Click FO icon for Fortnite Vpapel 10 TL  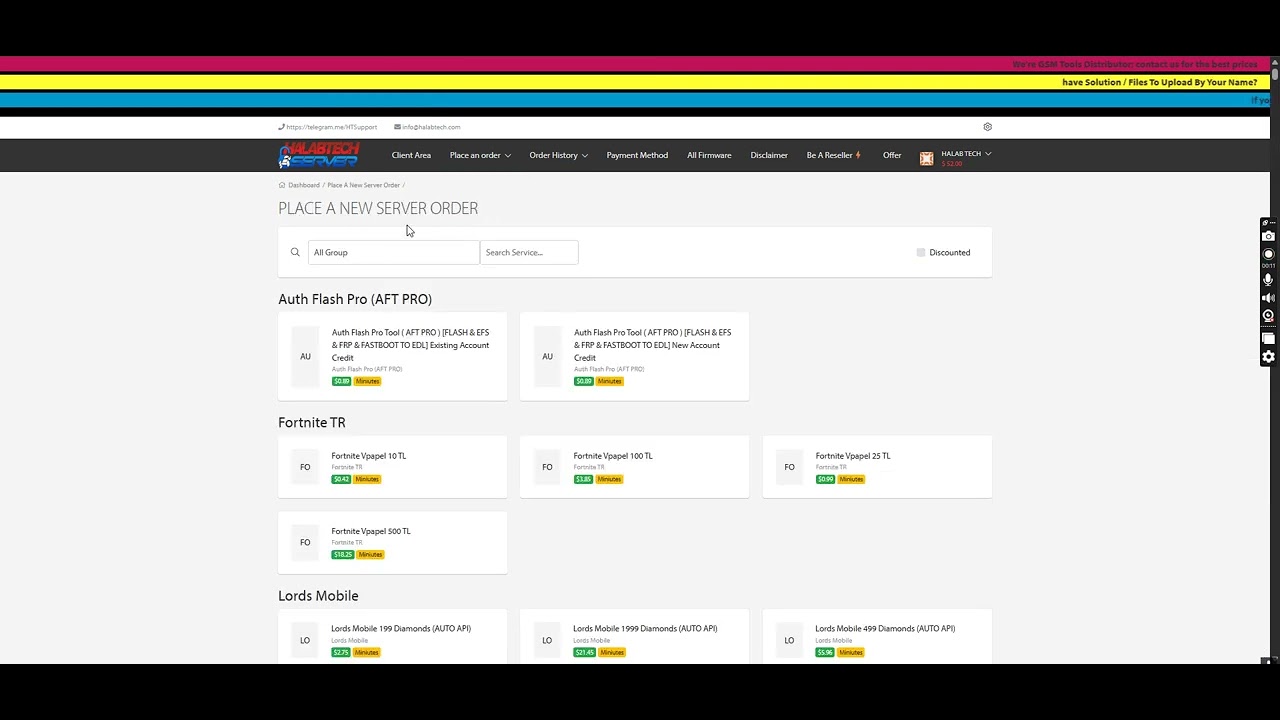coord(305,467)
